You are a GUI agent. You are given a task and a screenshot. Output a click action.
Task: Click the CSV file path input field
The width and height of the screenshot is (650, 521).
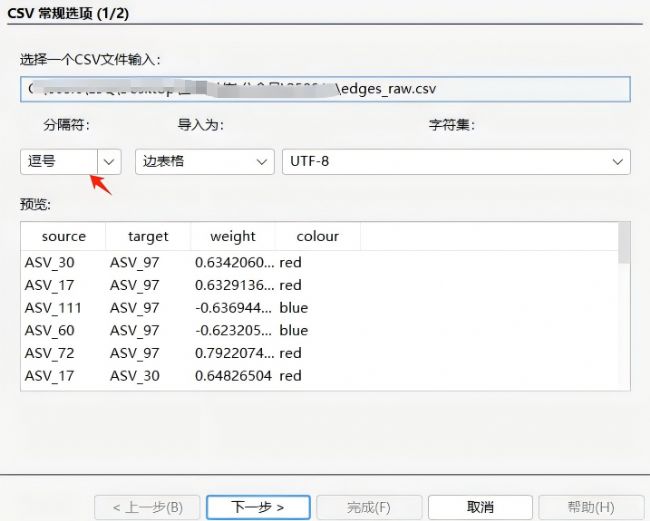(x=325, y=89)
